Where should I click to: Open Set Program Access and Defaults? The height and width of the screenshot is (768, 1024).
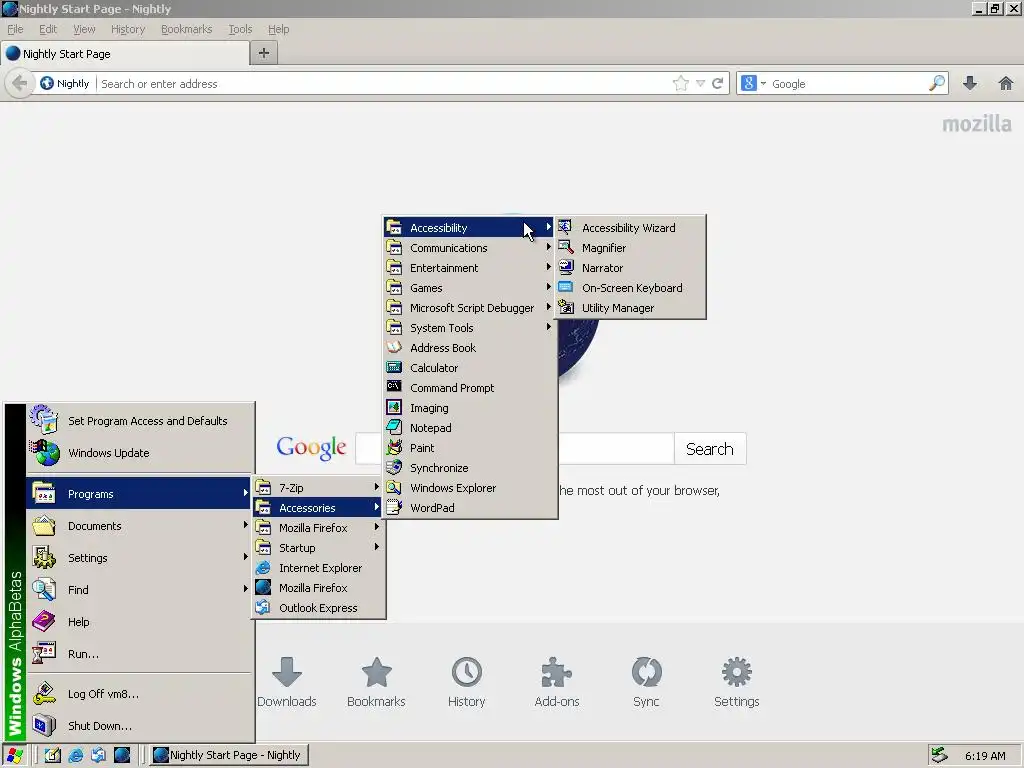point(140,421)
